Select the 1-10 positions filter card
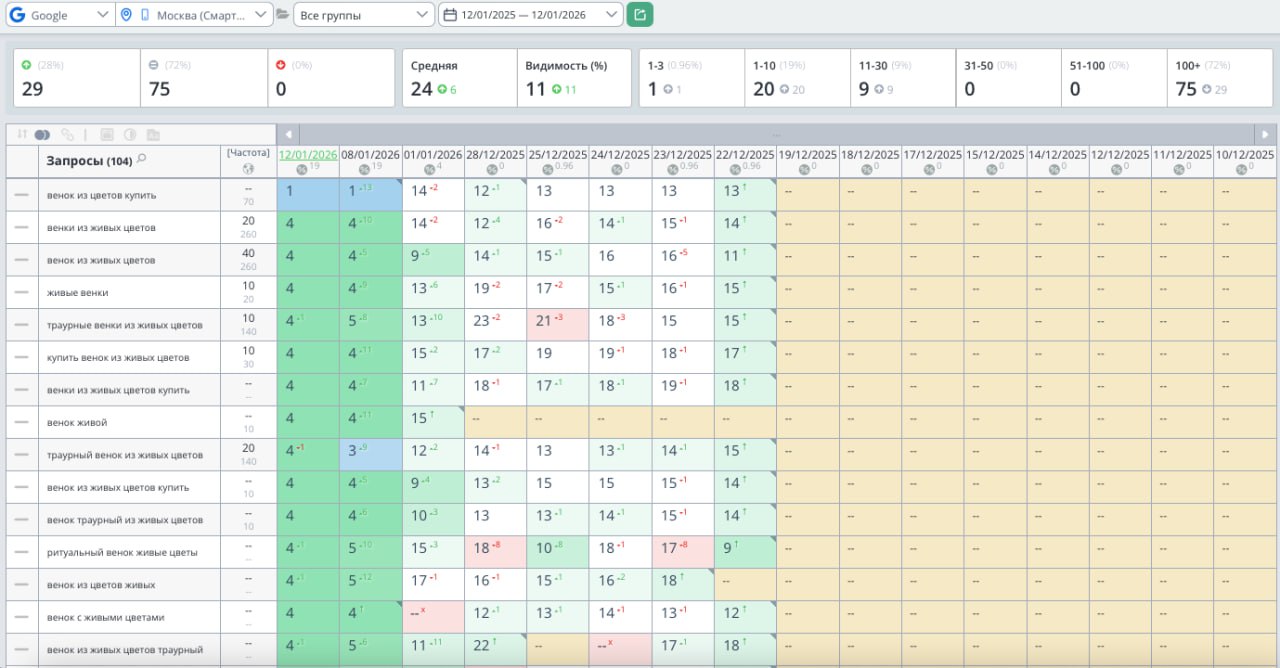 [798, 78]
